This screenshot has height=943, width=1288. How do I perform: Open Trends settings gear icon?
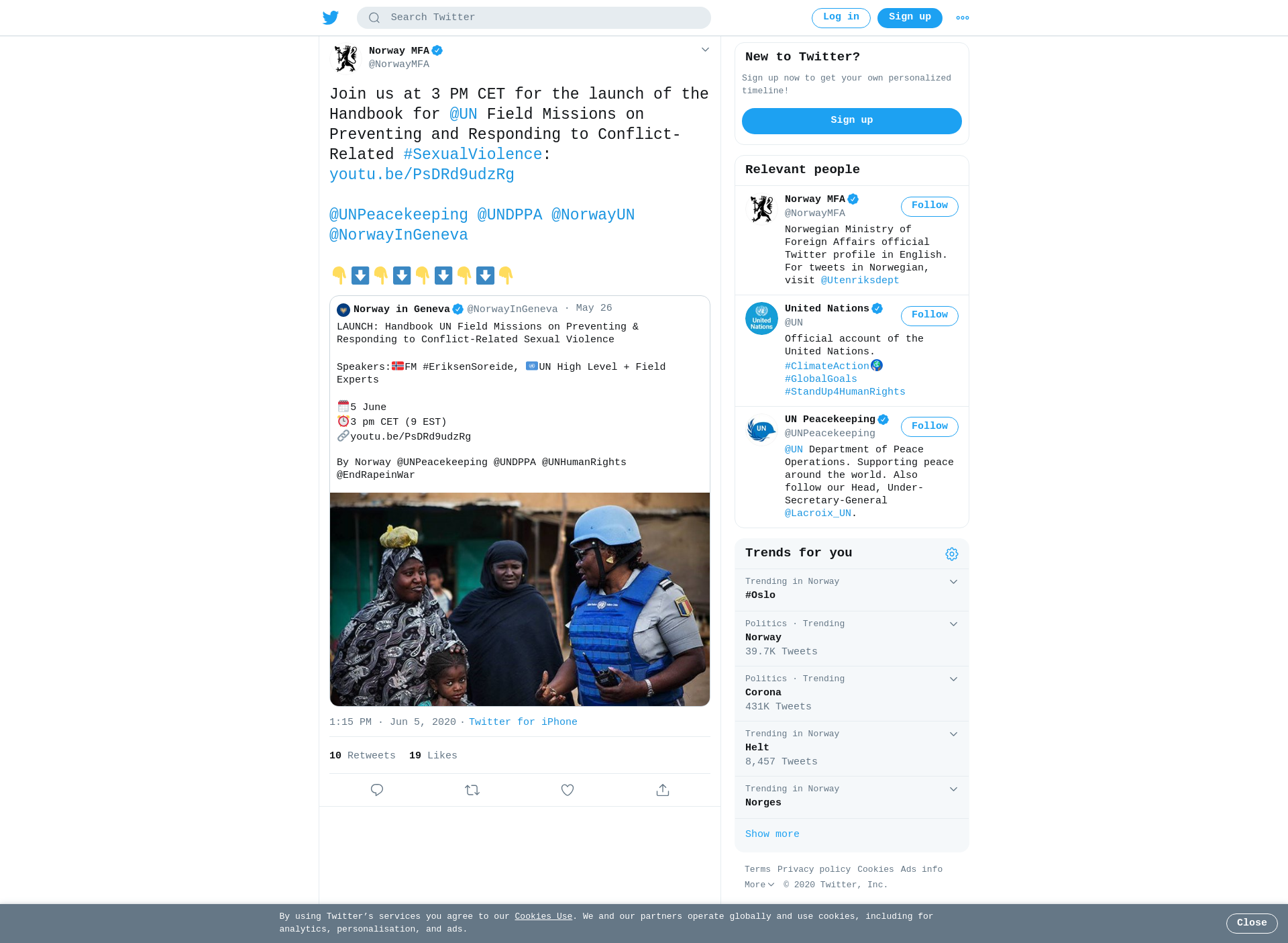[x=952, y=554]
